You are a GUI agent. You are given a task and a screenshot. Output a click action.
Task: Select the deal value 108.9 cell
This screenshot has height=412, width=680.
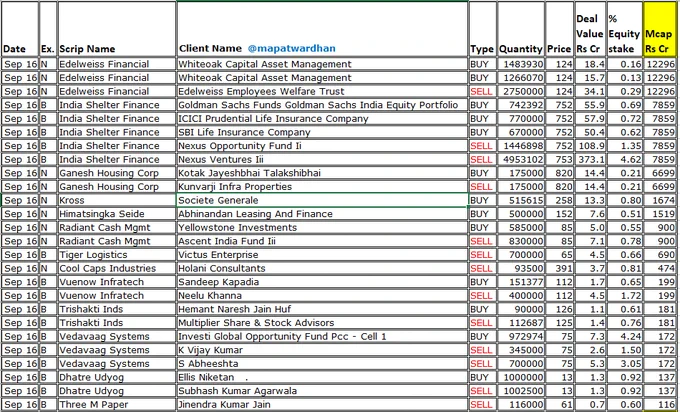590,146
